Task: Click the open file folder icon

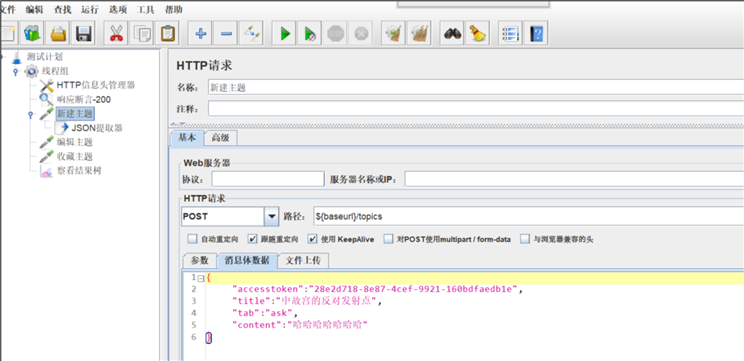Action: pyautogui.click(x=58, y=33)
